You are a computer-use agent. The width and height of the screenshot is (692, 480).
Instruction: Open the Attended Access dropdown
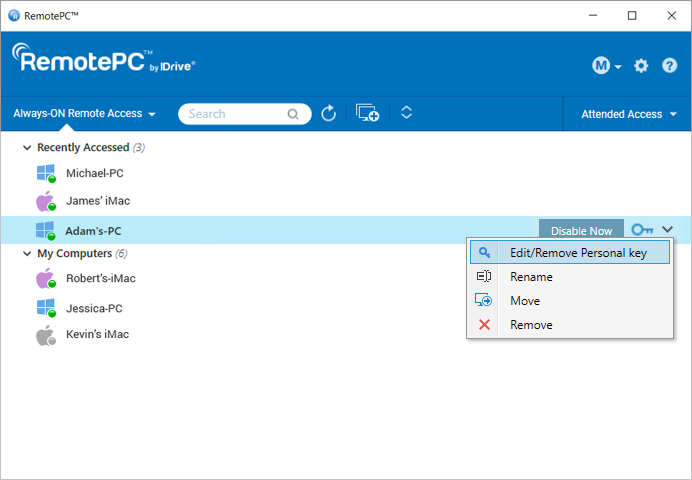pos(629,114)
